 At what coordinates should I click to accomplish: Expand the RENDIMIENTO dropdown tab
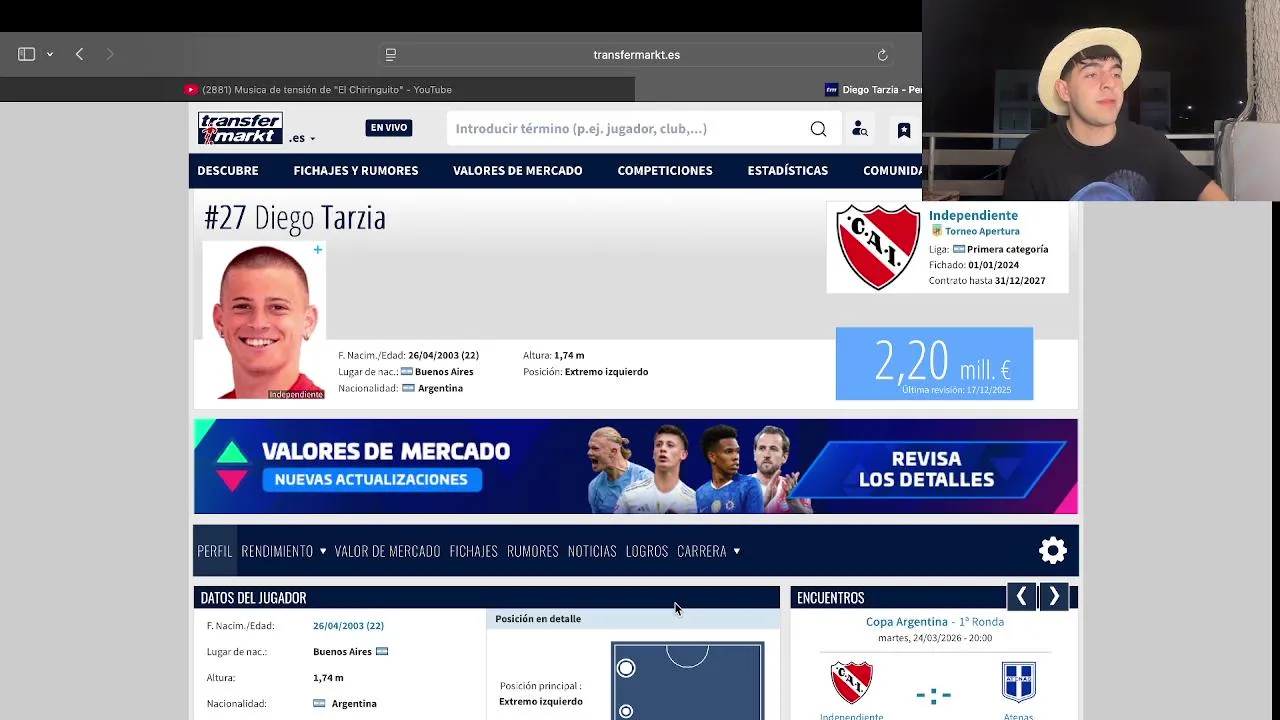284,551
